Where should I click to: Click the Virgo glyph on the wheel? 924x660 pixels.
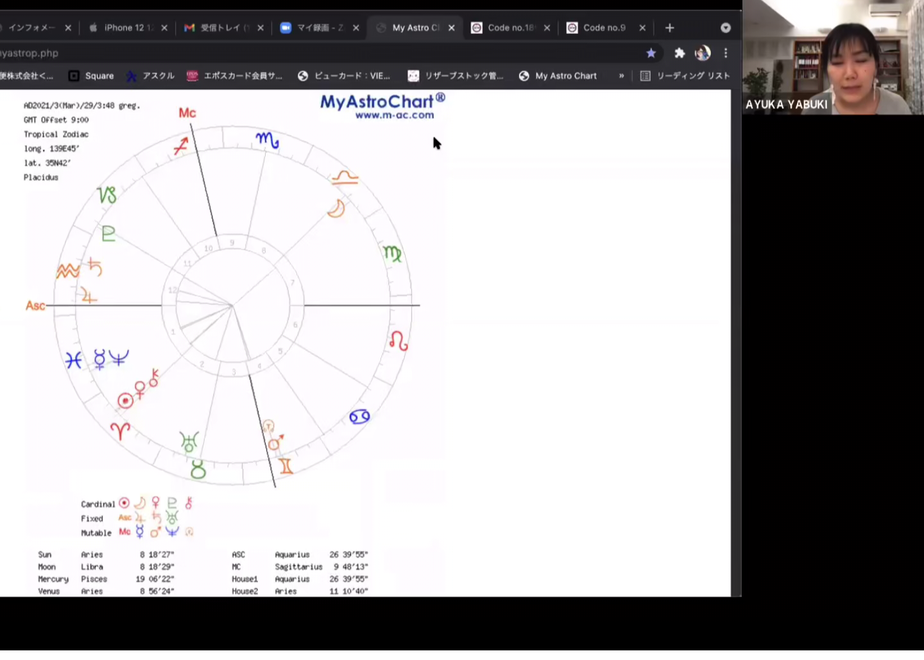coord(392,254)
